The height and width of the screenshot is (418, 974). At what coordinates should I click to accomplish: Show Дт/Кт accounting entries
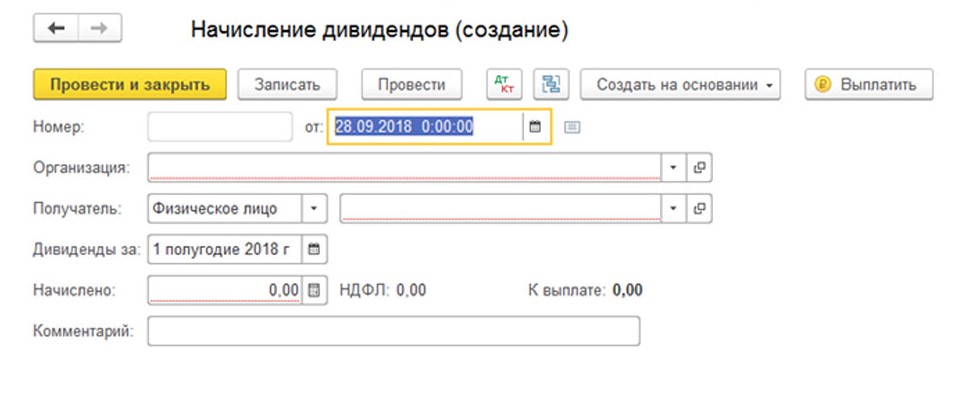(505, 85)
